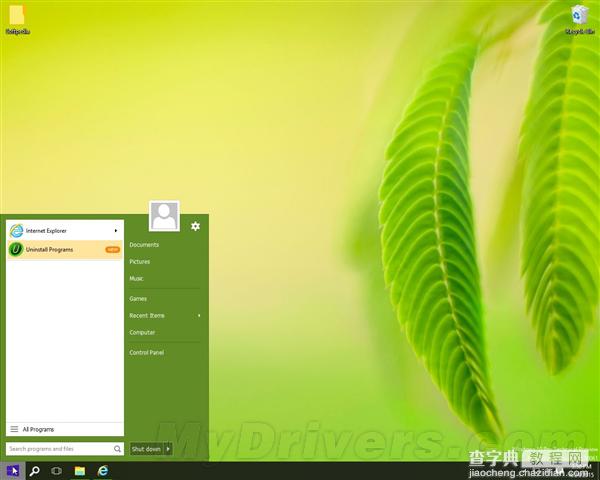
Task: Expand Recent Items submenu arrow
Action: [199, 315]
